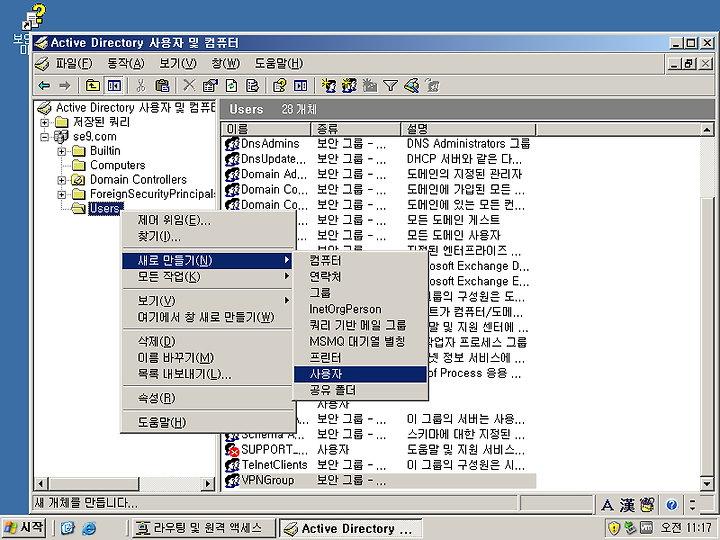Click list scrollbar down arrow
Image resolution: width=720 pixels, height=540 pixels.
(x=707, y=483)
